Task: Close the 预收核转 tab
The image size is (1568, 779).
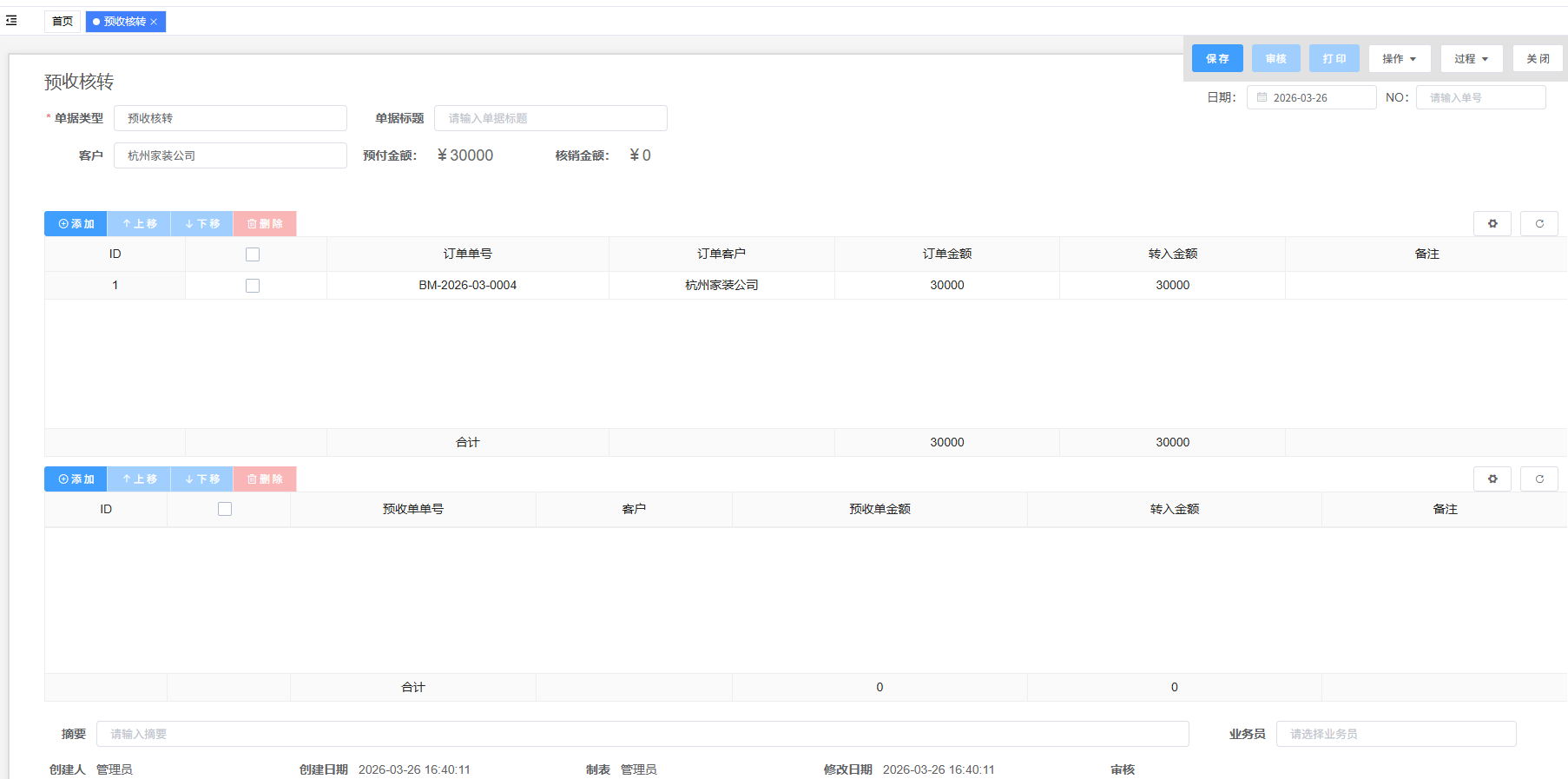Action: pyautogui.click(x=154, y=22)
